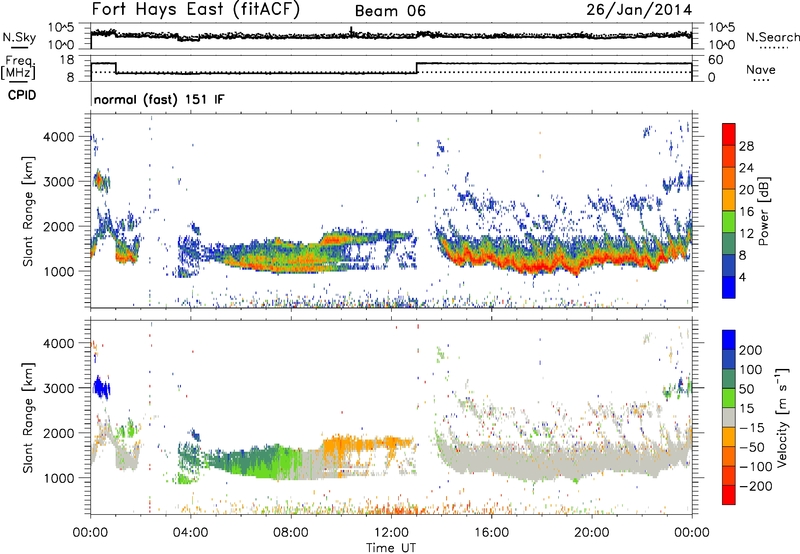Click the blue velocity patch near 3000 km
Screen dimensions: 800x554
(102, 389)
